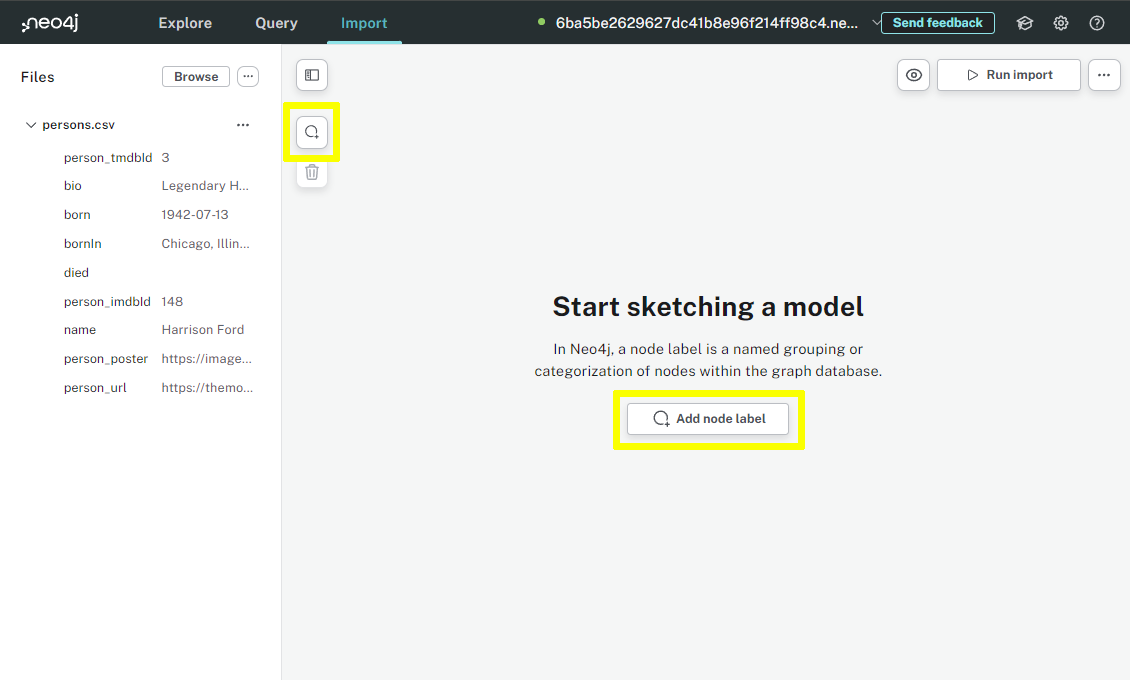This screenshot has height=680, width=1130.
Task: Open the help question mark icon
Action: click(x=1097, y=22)
